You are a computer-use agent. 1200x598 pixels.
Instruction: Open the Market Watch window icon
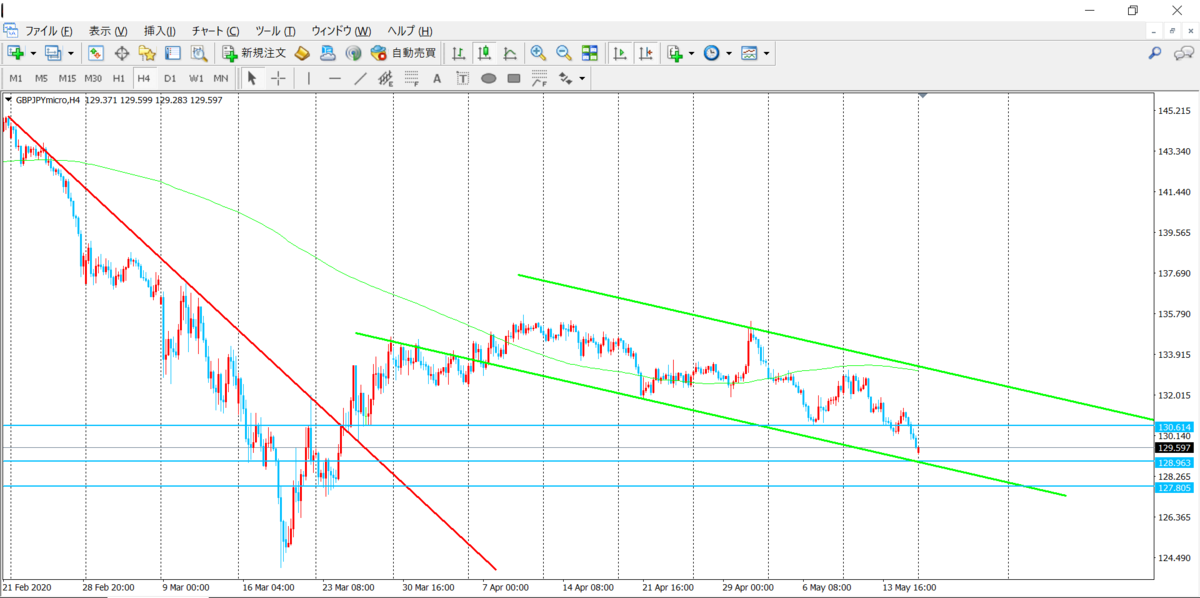[x=96, y=53]
